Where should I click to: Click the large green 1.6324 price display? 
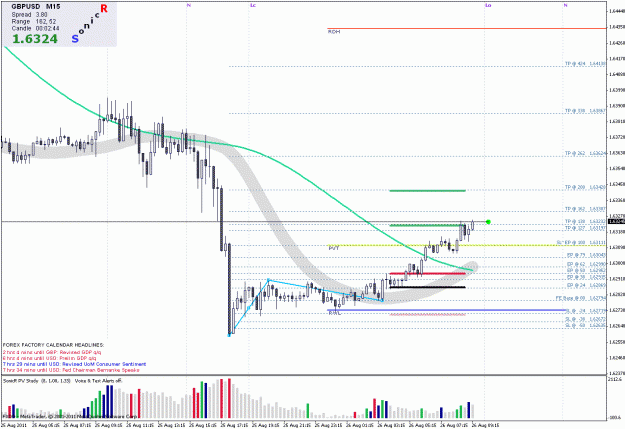tap(35, 39)
